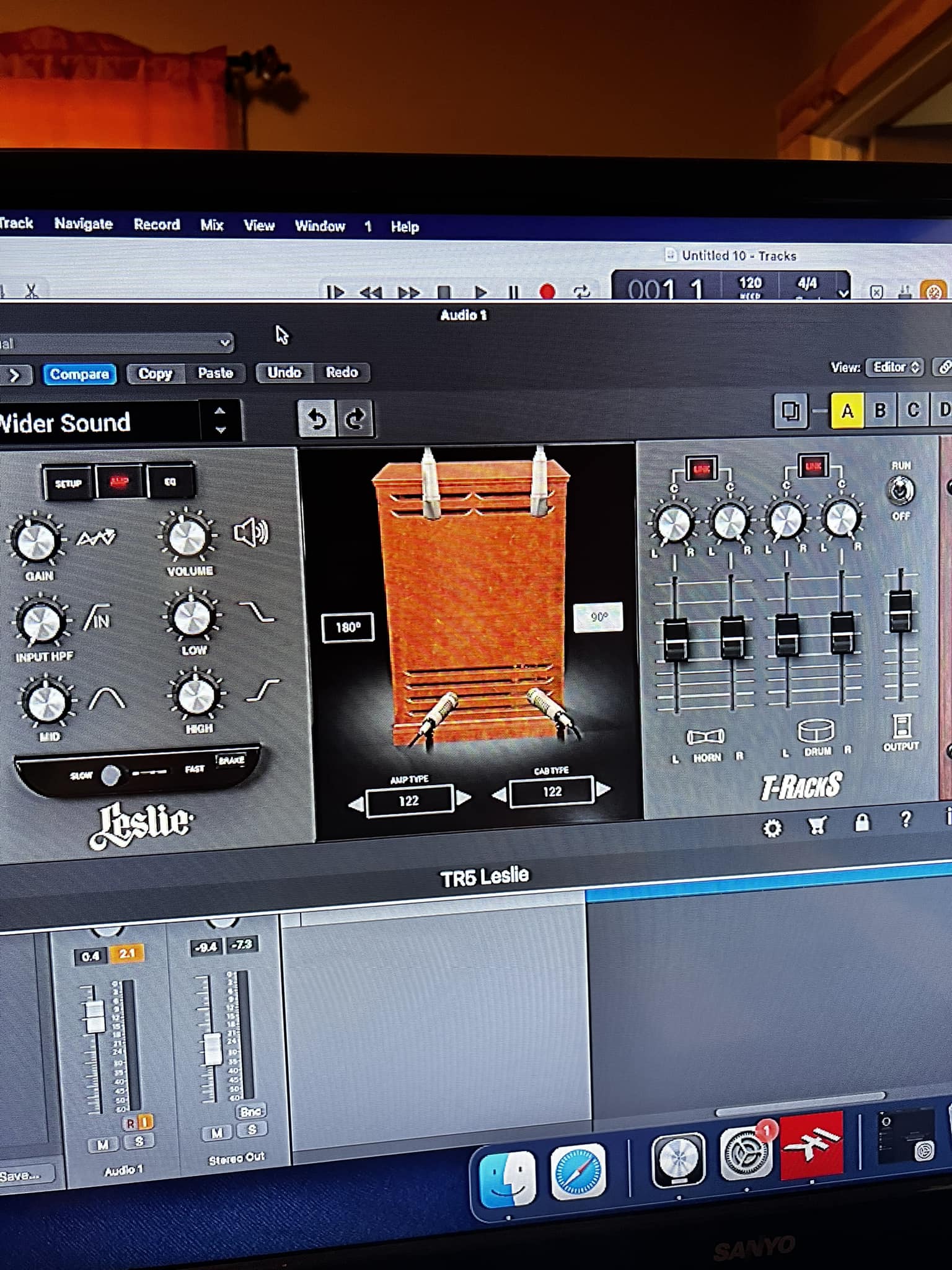This screenshot has height=1270, width=952.
Task: Select previous Cab Type with left arrow
Action: coord(500,794)
